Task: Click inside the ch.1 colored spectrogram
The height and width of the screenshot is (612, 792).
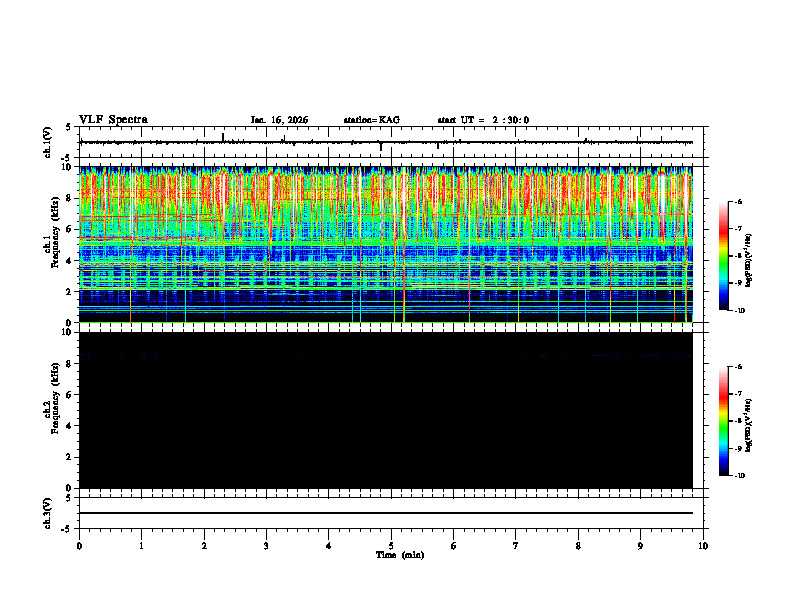Action: coord(385,244)
